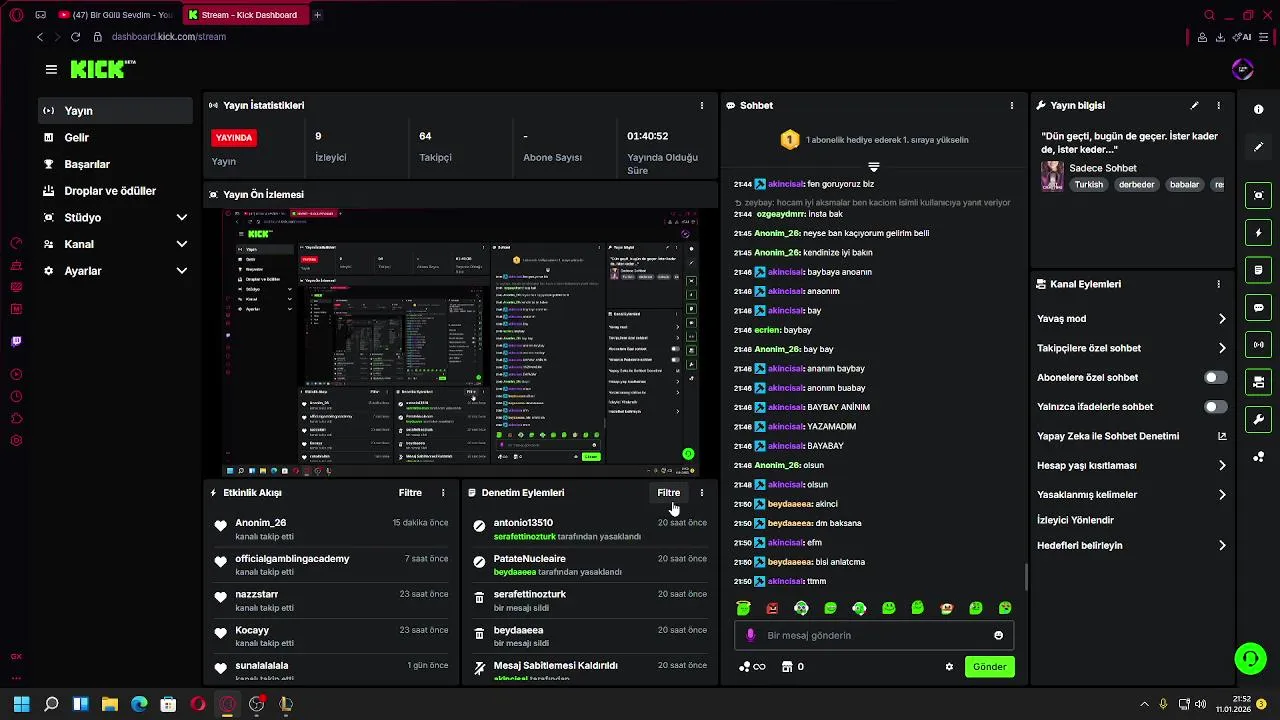Open the three-dot menu of Sohbet panel
Viewport: 1280px width, 720px height.
pyautogui.click(x=1012, y=105)
